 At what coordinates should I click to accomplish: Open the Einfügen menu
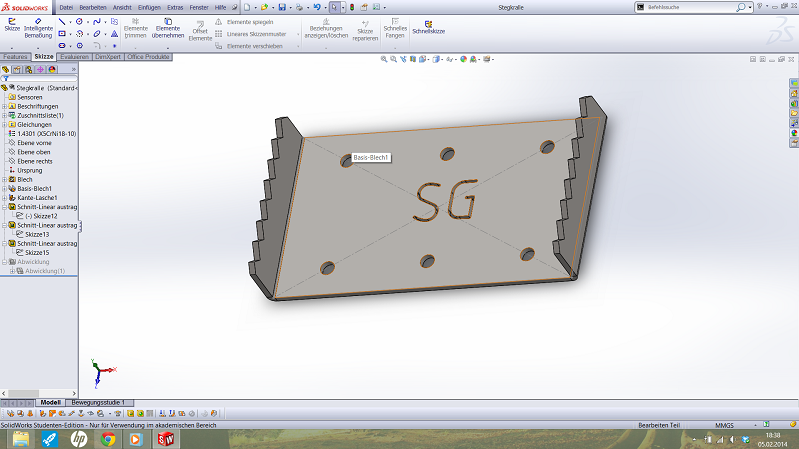pyautogui.click(x=151, y=7)
